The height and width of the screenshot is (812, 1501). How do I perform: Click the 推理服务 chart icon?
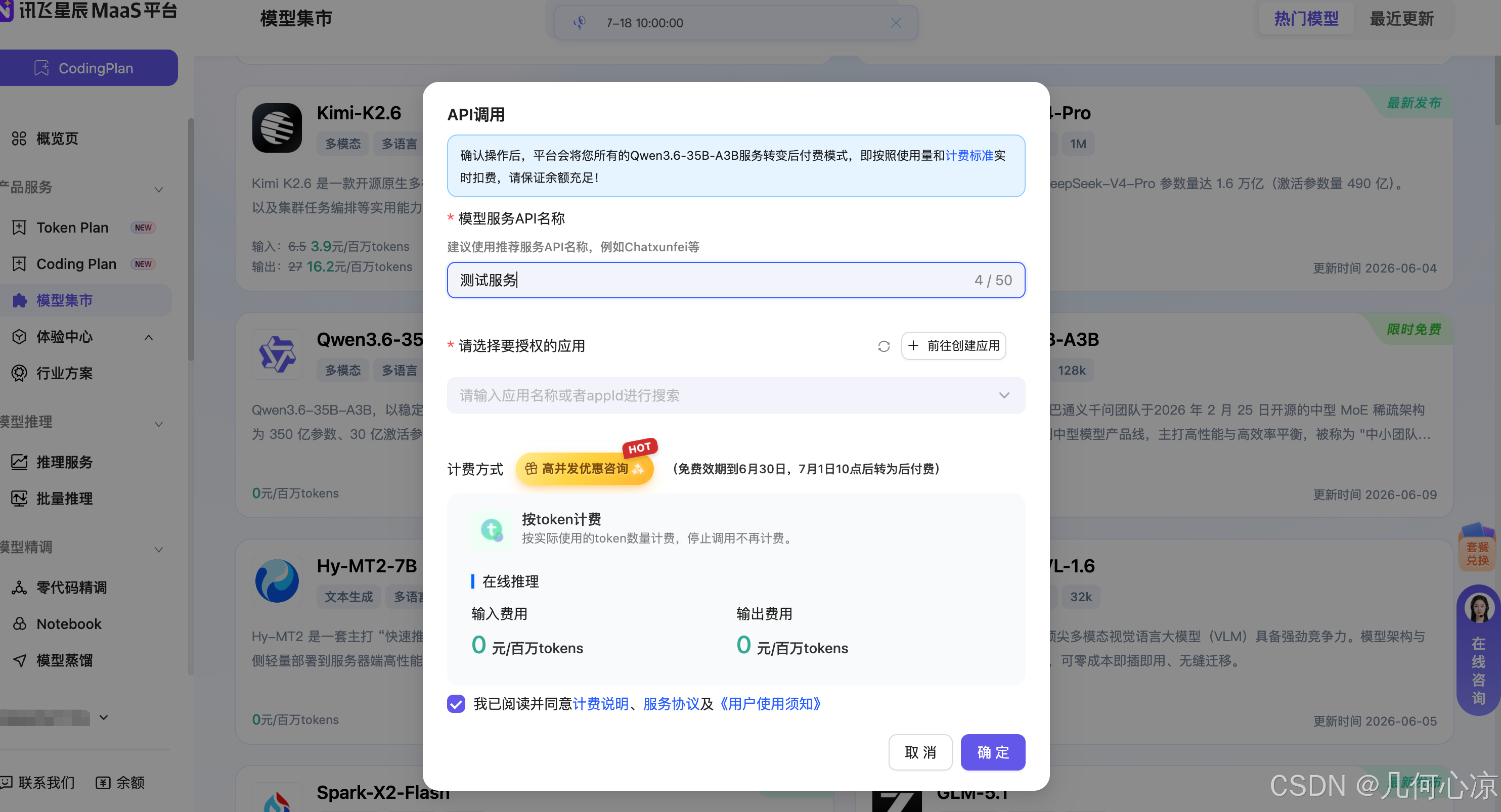pos(19,463)
